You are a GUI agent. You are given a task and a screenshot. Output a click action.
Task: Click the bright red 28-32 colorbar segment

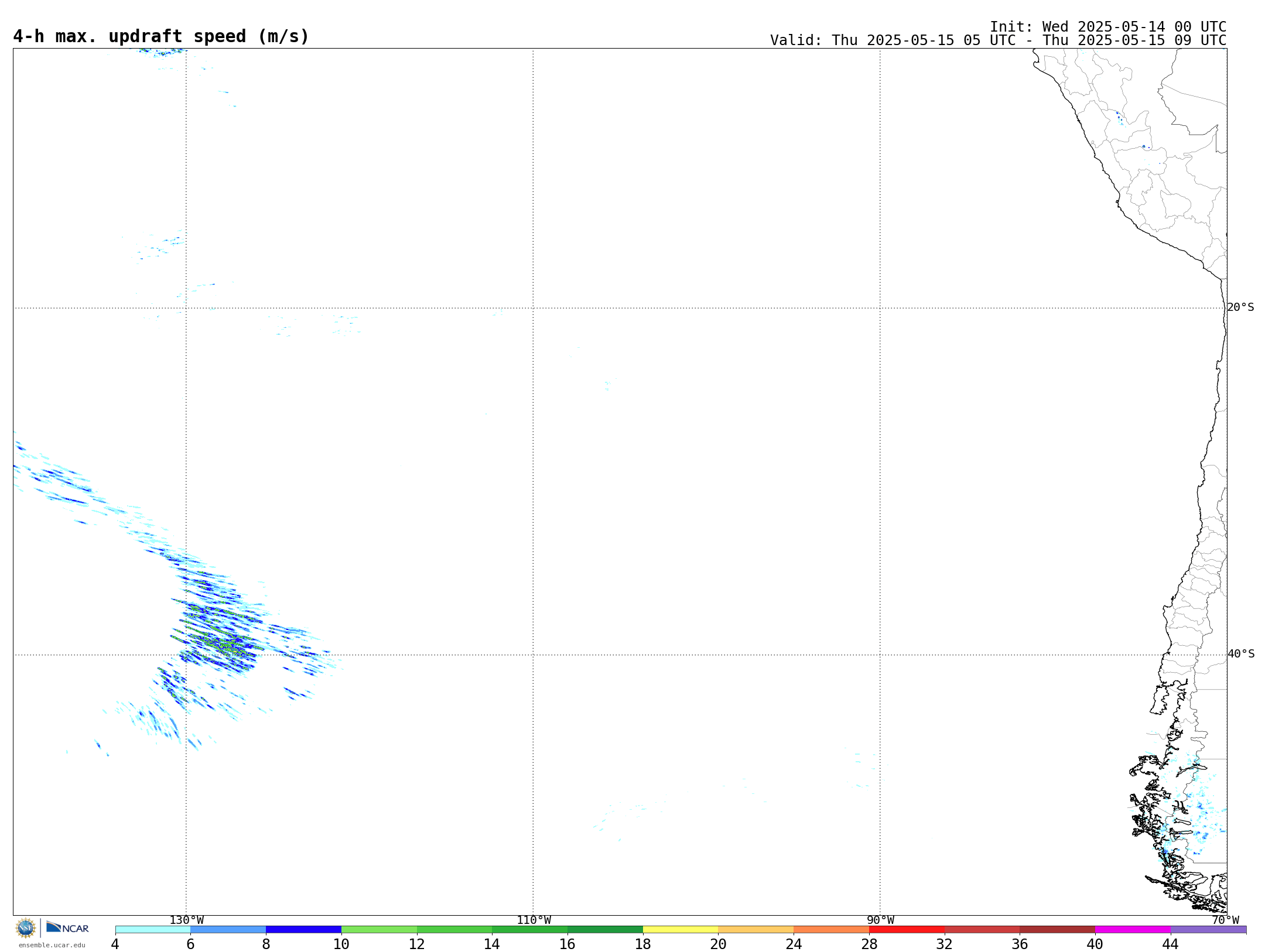(907, 930)
